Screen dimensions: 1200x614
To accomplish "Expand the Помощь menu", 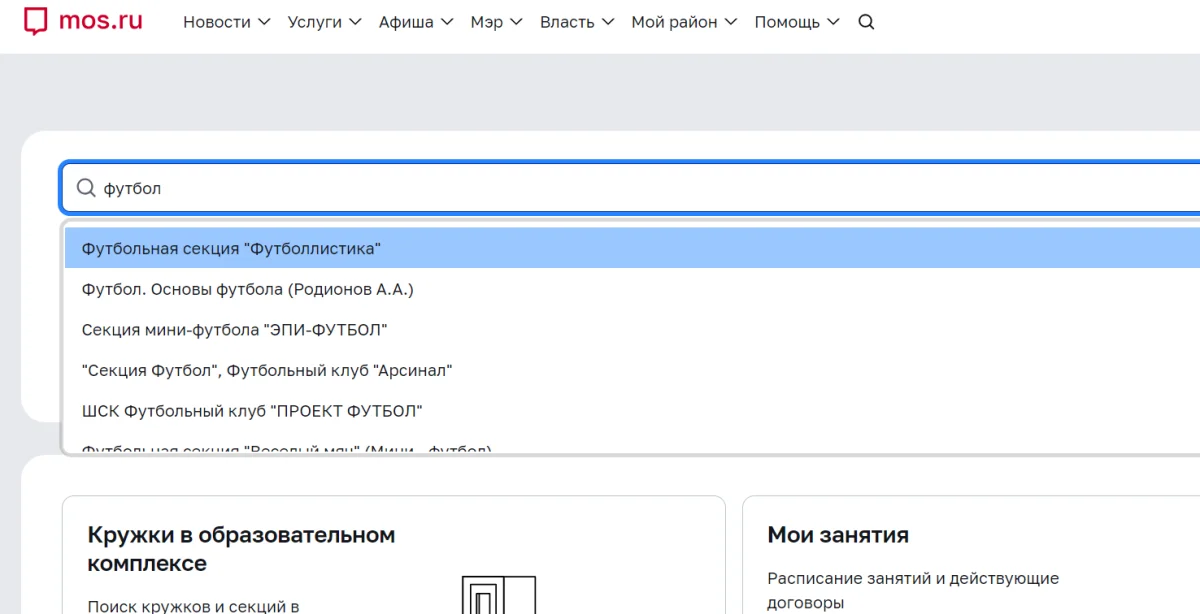I will (798, 22).
